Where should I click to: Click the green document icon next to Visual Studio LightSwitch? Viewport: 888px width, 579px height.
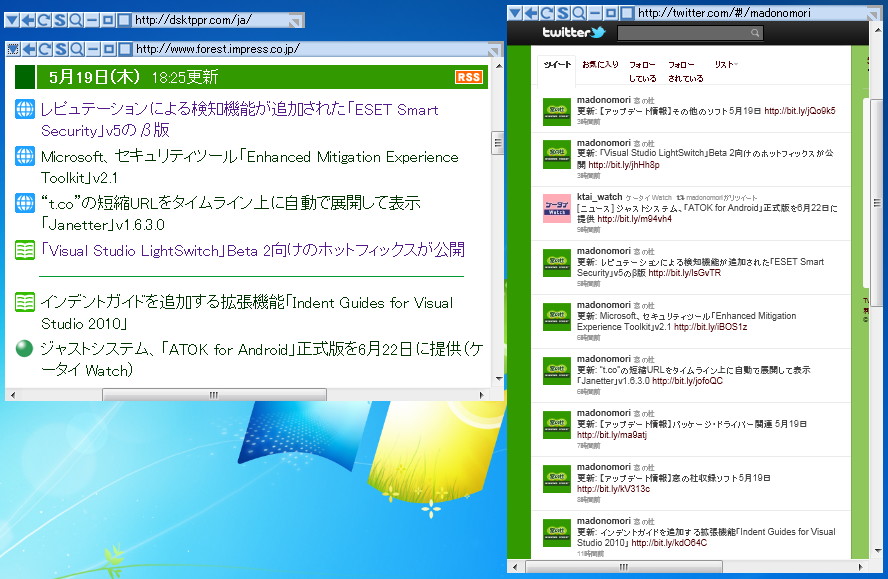pyautogui.click(x=24, y=250)
